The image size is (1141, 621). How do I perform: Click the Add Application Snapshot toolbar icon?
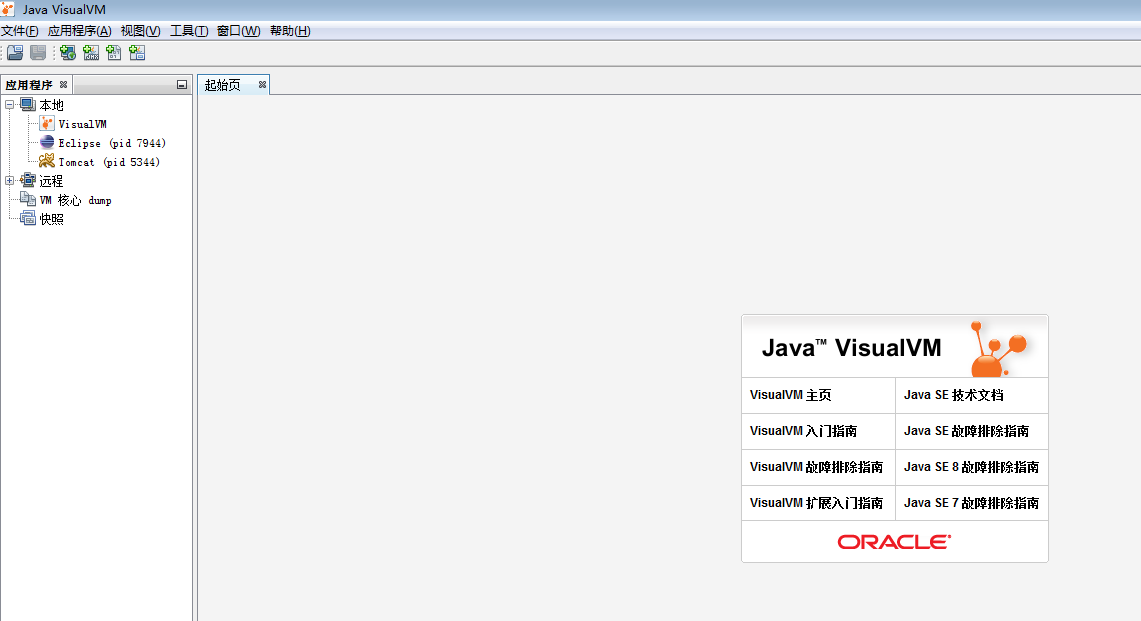click(137, 53)
